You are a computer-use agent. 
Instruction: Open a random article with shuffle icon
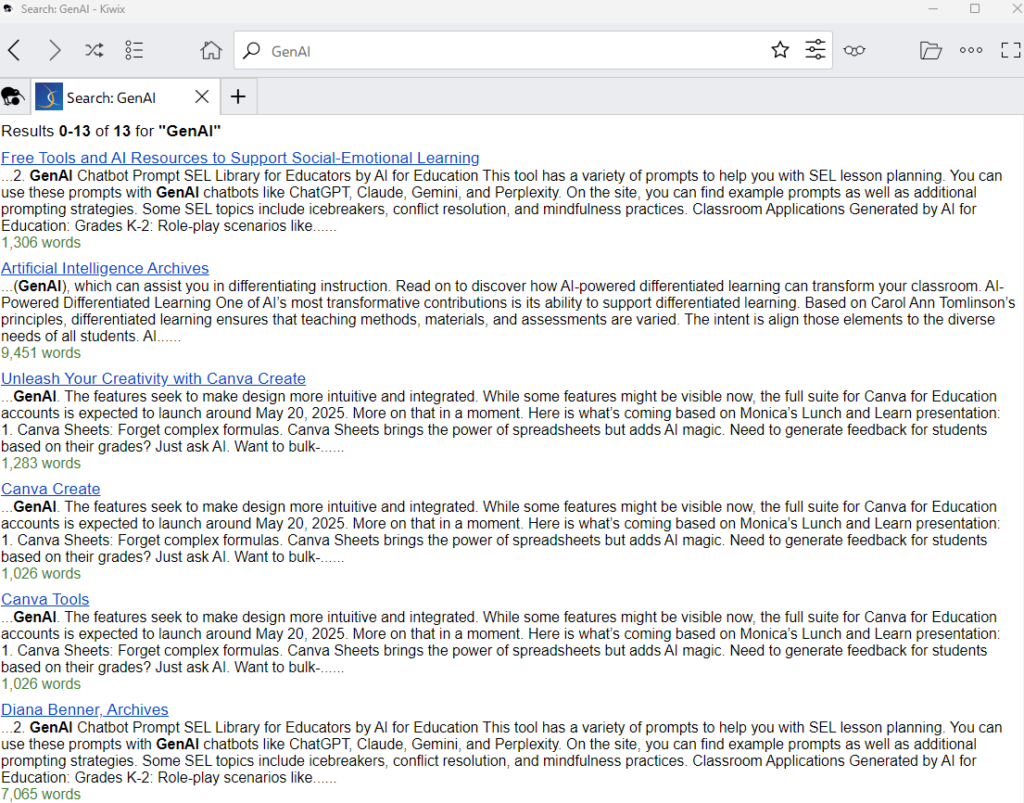tap(94, 50)
